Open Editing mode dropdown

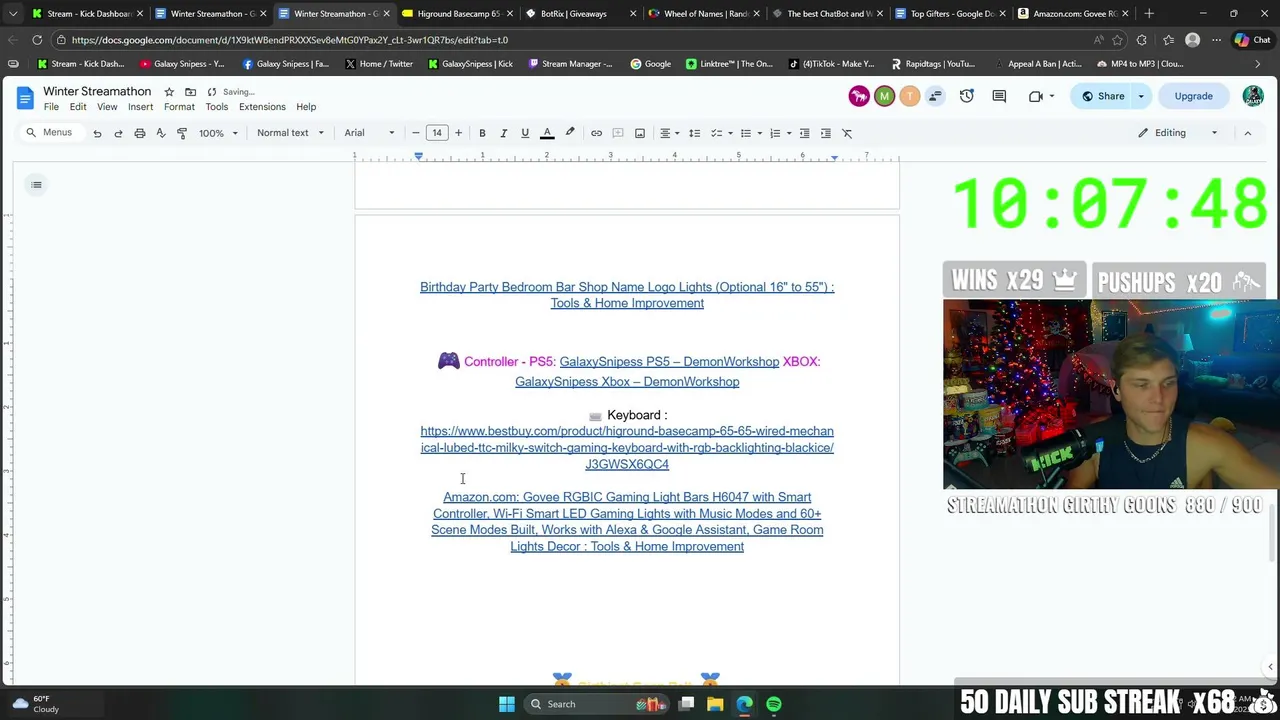point(1178,133)
